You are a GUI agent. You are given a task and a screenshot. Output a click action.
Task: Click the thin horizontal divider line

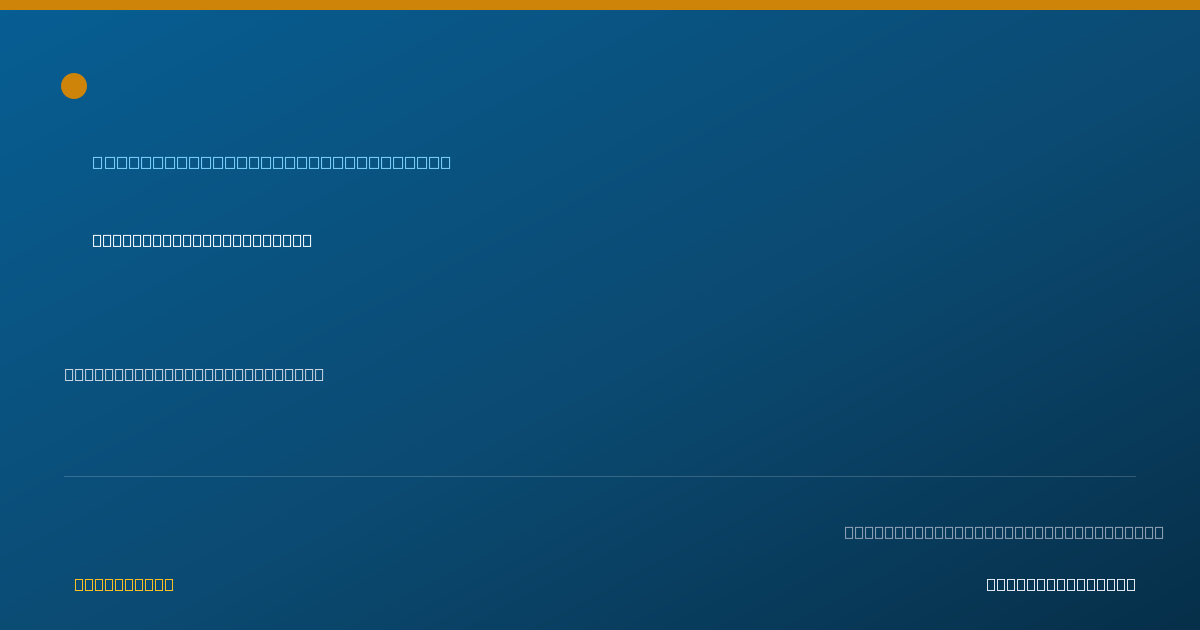click(600, 476)
